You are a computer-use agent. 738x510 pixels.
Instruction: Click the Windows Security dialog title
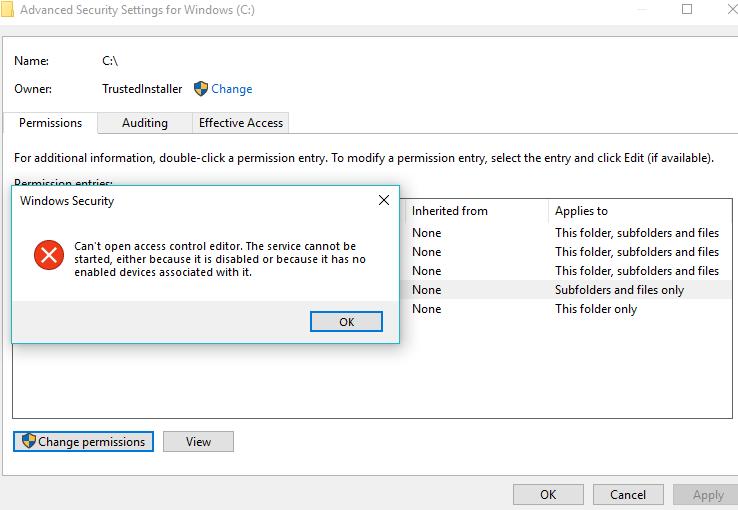click(x=67, y=201)
